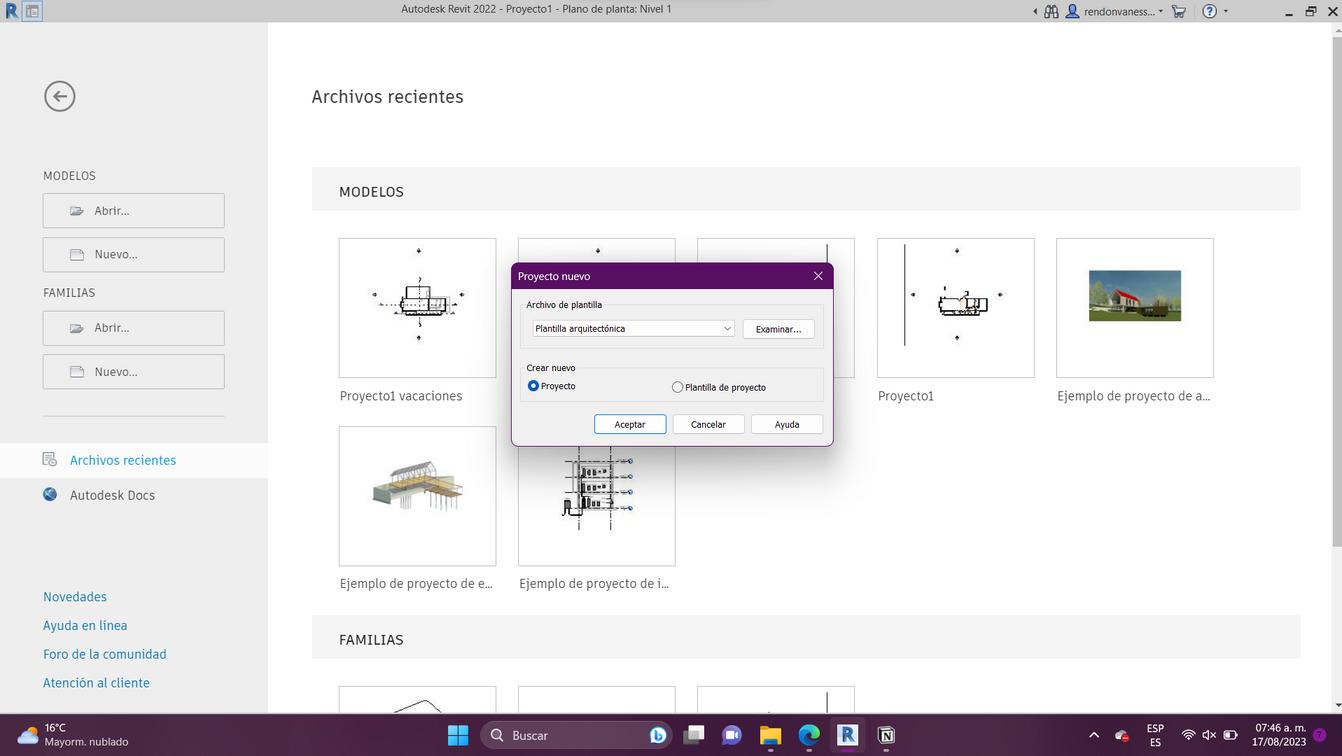Confirm with the Aceptar button
The image size is (1342, 756).
(630, 424)
